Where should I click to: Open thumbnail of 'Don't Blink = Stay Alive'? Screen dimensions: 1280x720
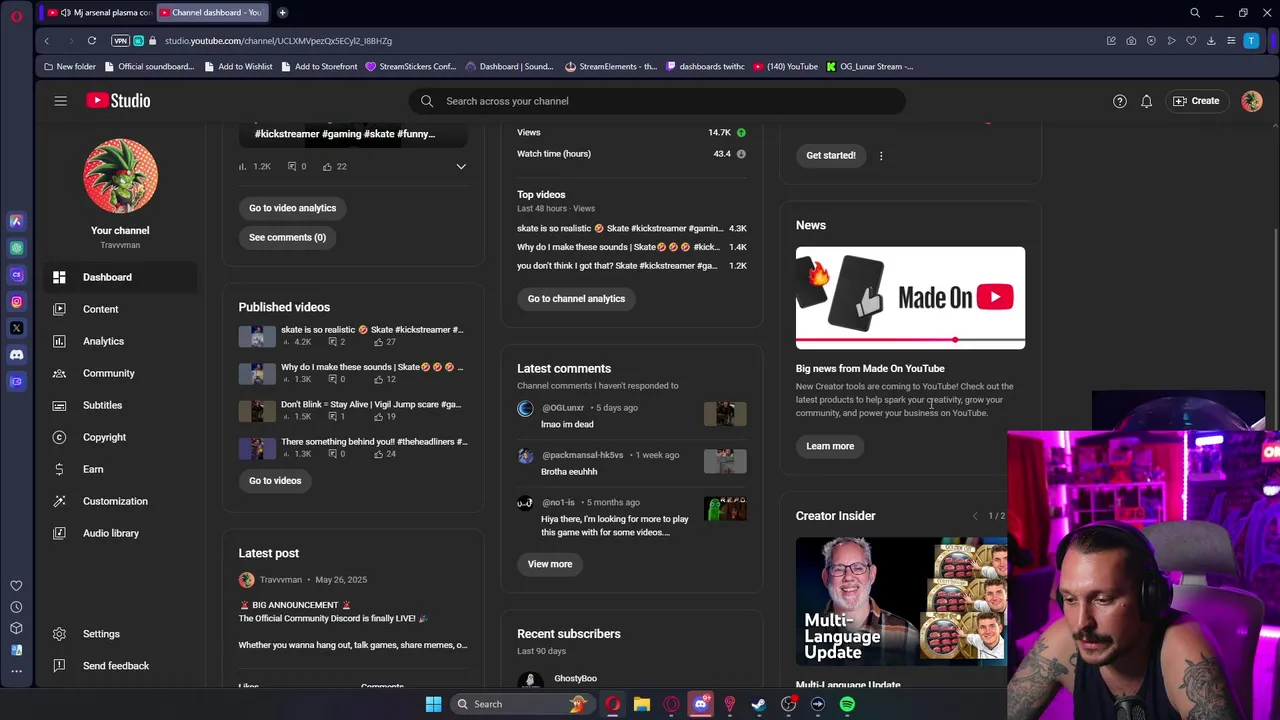click(x=257, y=411)
